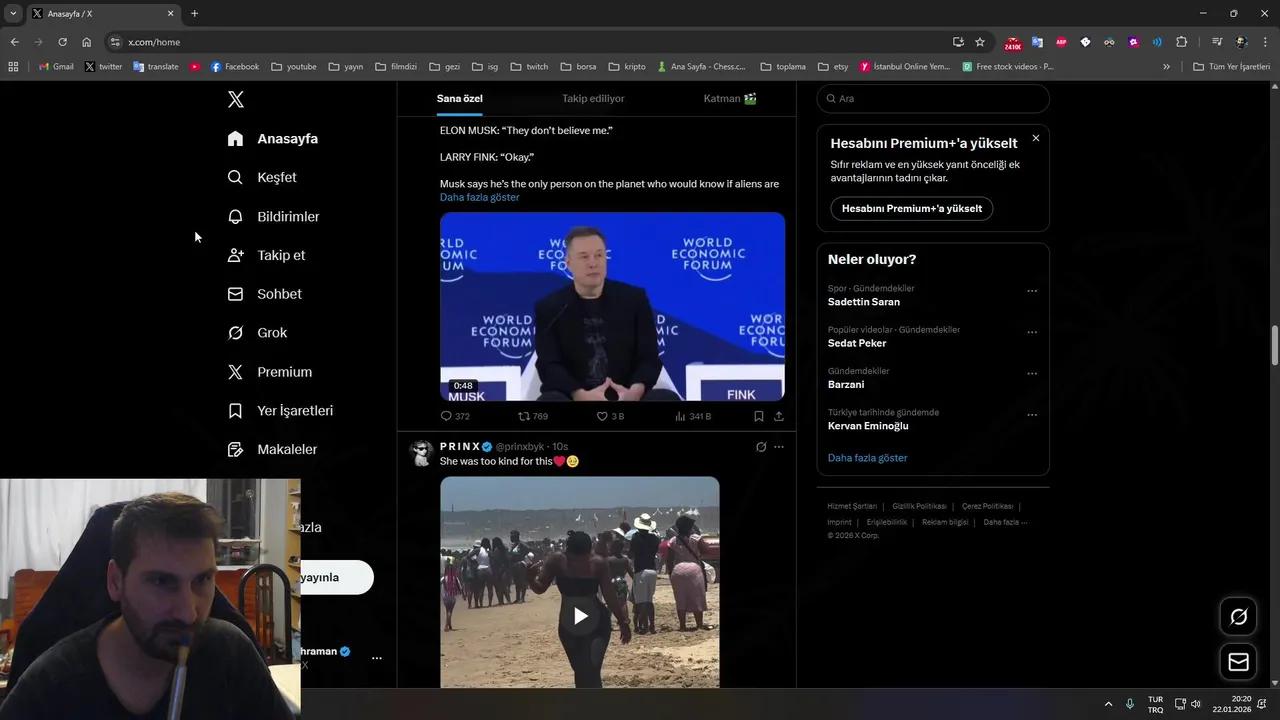View analytics showing 341 B views

tap(693, 416)
